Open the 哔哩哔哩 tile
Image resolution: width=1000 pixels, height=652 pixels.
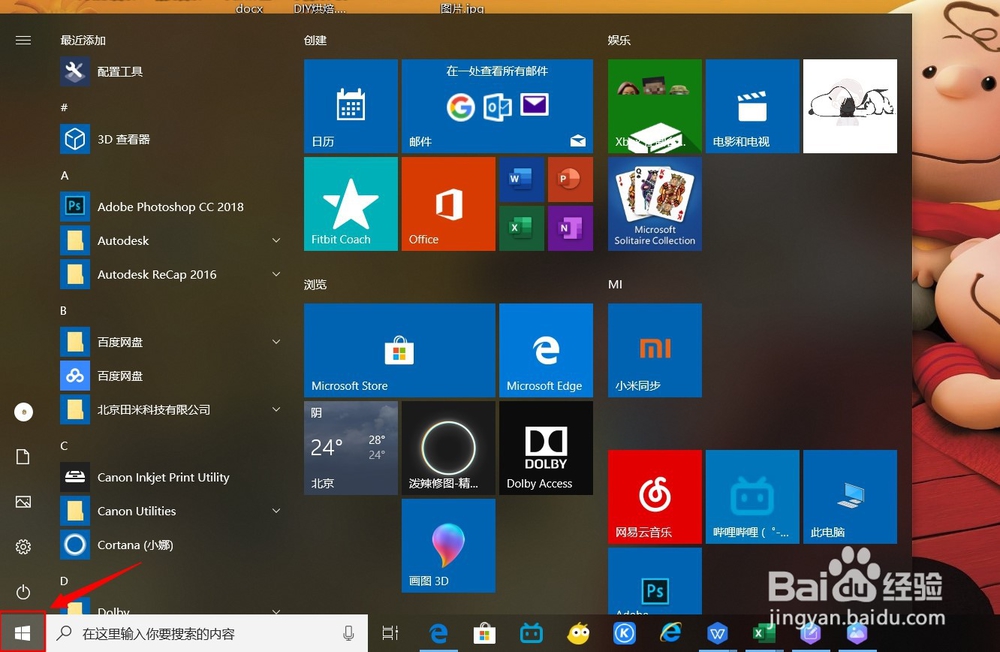752,497
